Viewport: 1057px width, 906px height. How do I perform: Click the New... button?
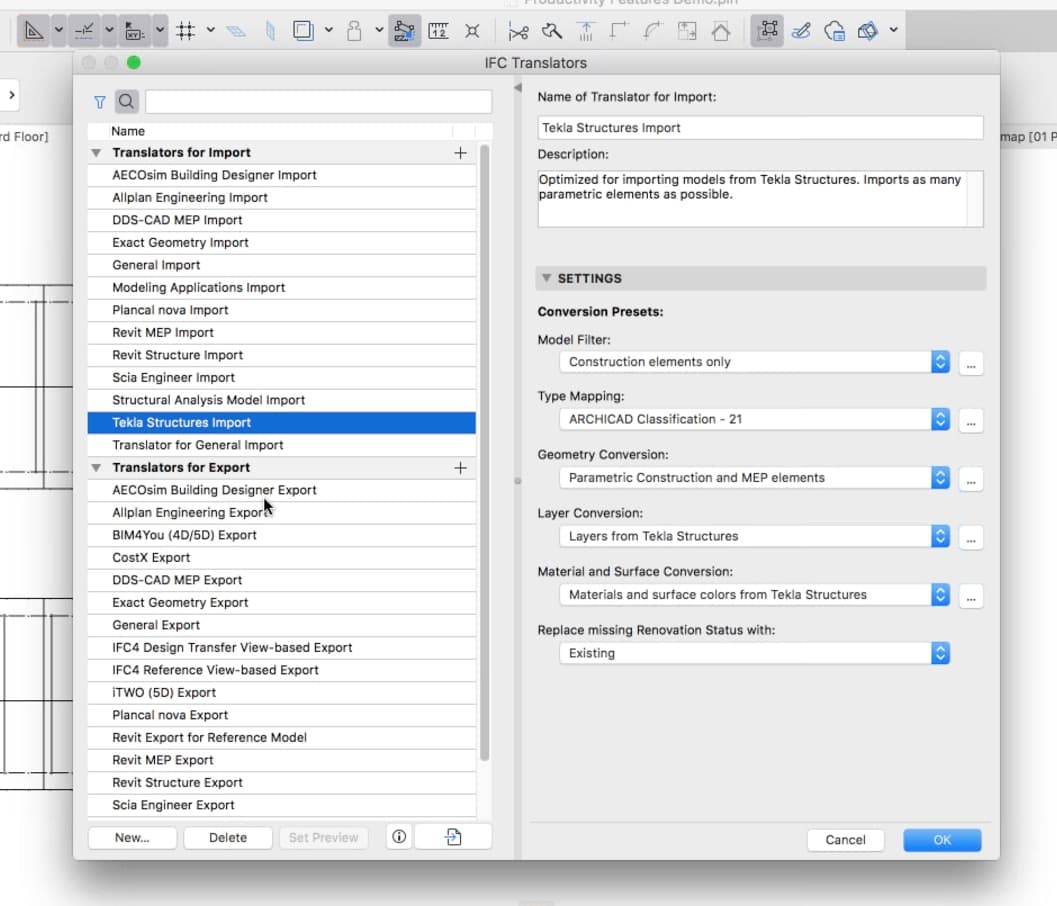tap(132, 838)
